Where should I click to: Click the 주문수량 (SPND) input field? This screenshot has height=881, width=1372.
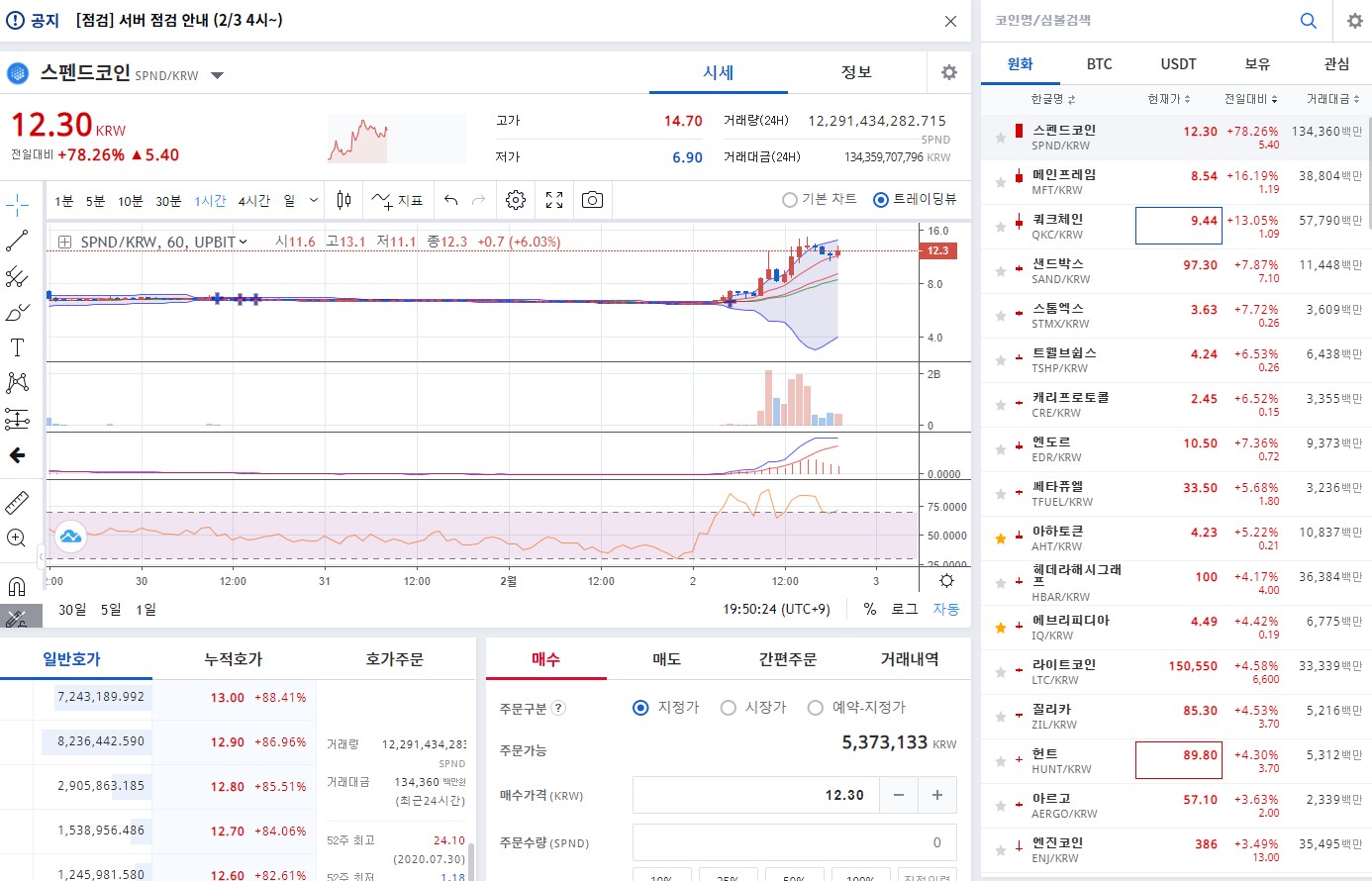tap(794, 842)
